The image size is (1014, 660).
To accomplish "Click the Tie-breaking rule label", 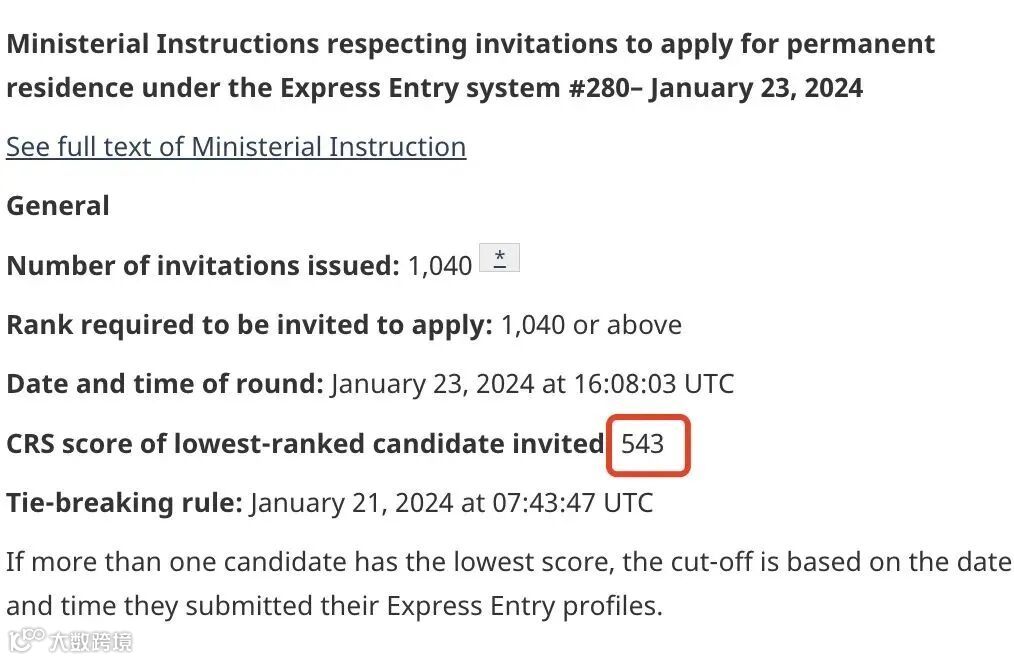I will coord(124,503).
